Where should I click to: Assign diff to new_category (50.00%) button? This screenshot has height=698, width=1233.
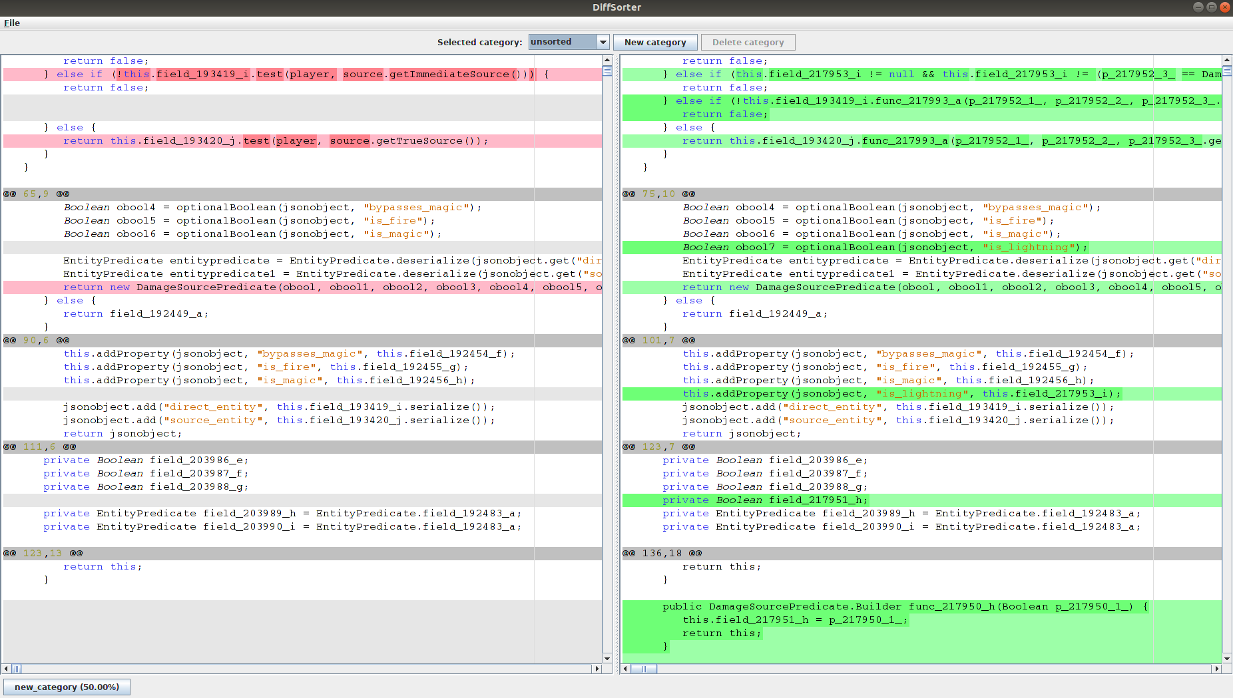[67, 687]
